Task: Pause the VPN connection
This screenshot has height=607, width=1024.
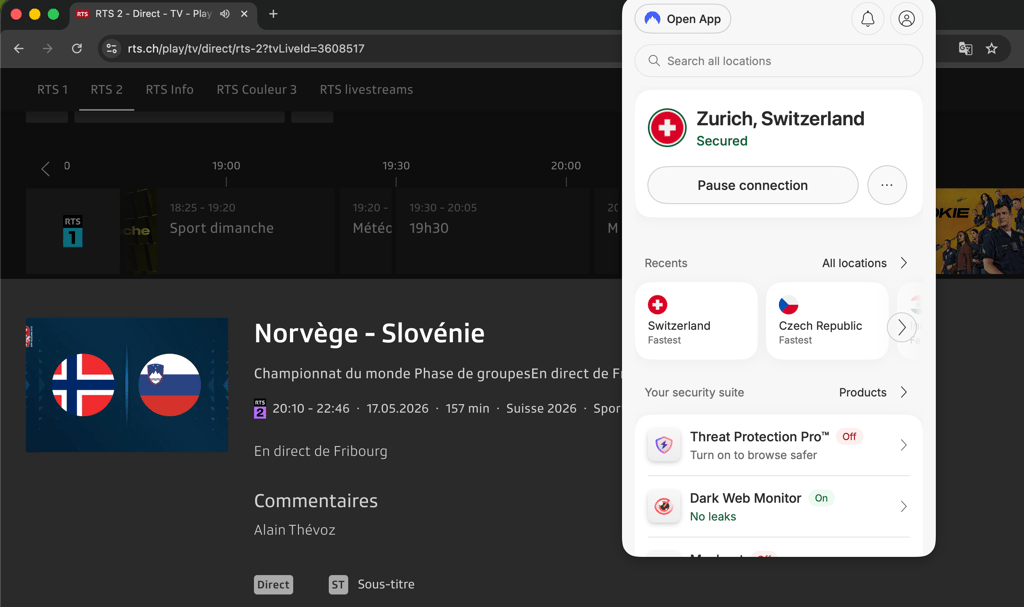Action: [x=752, y=185]
